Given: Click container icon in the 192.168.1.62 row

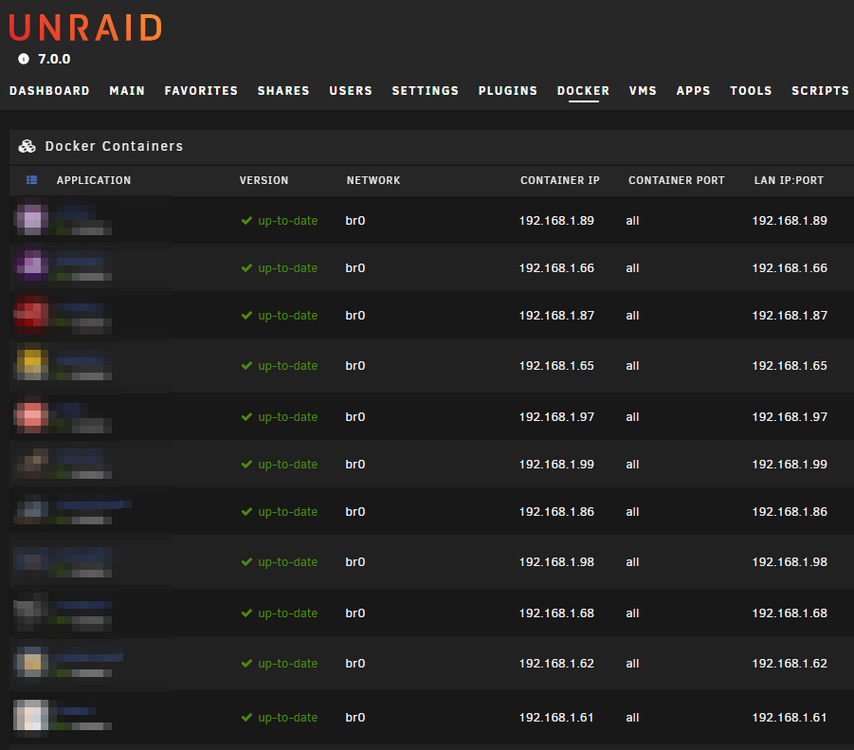Looking at the screenshot, I should click(32, 662).
